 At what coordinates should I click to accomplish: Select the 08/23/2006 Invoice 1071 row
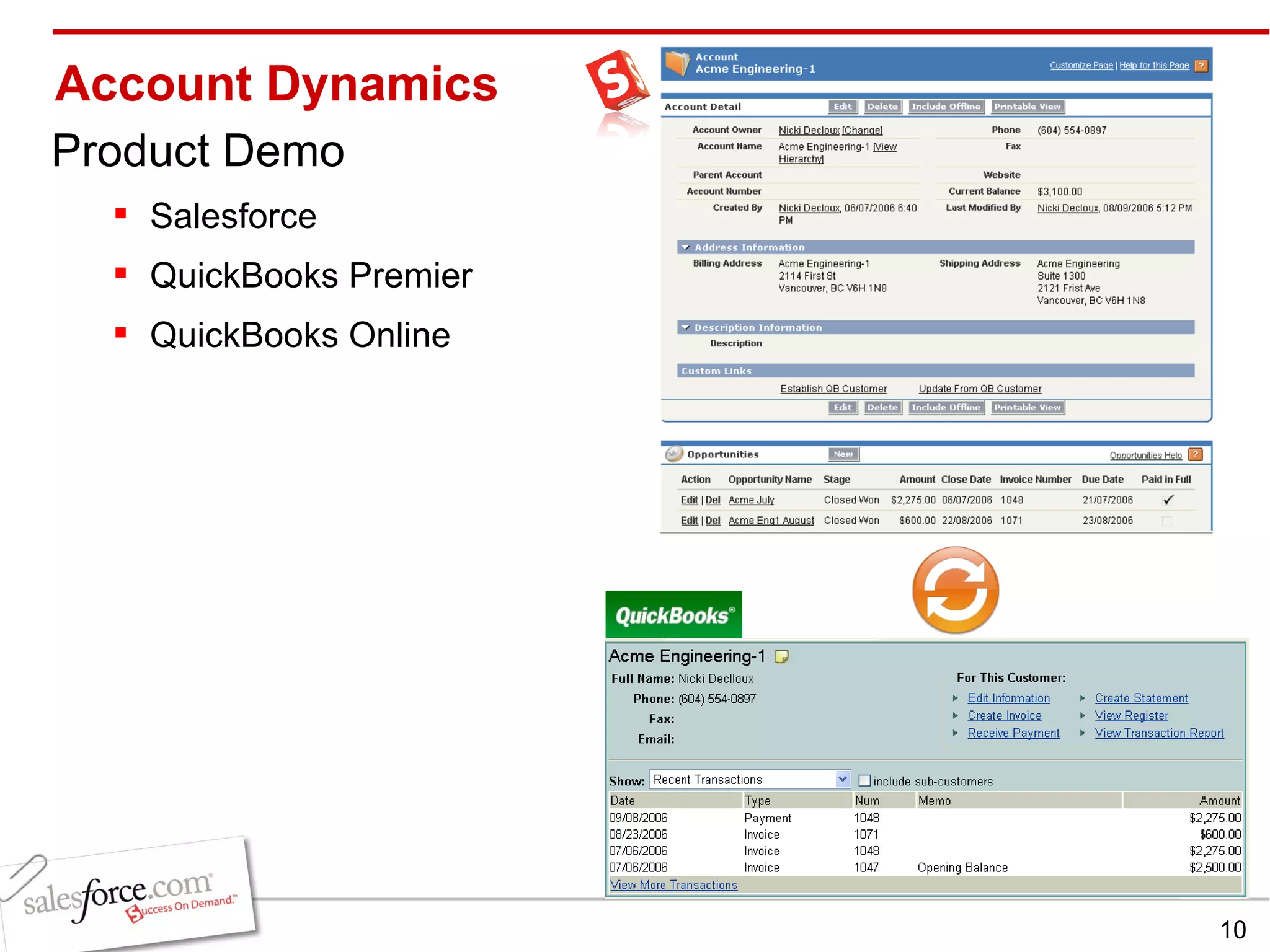click(x=925, y=834)
